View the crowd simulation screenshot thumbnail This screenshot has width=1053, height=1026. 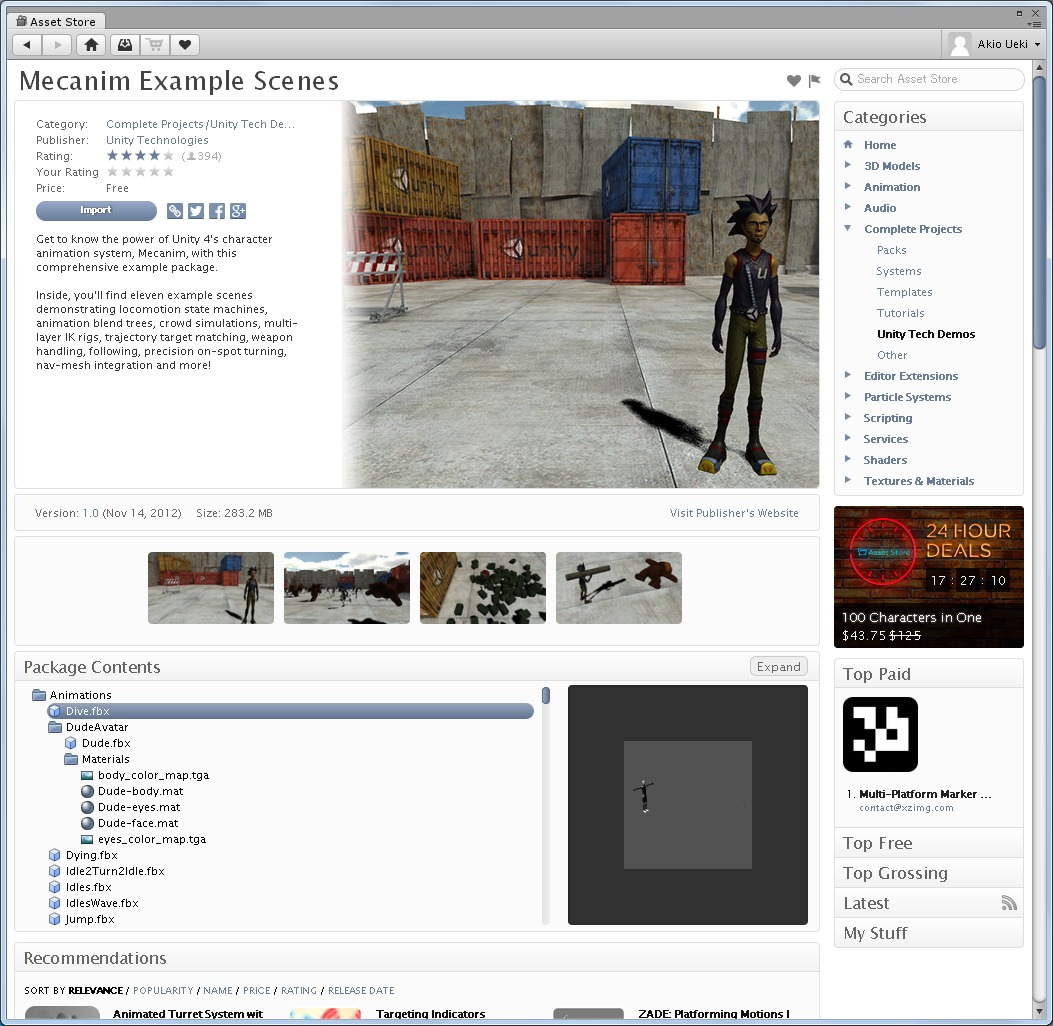pyautogui.click(x=347, y=588)
